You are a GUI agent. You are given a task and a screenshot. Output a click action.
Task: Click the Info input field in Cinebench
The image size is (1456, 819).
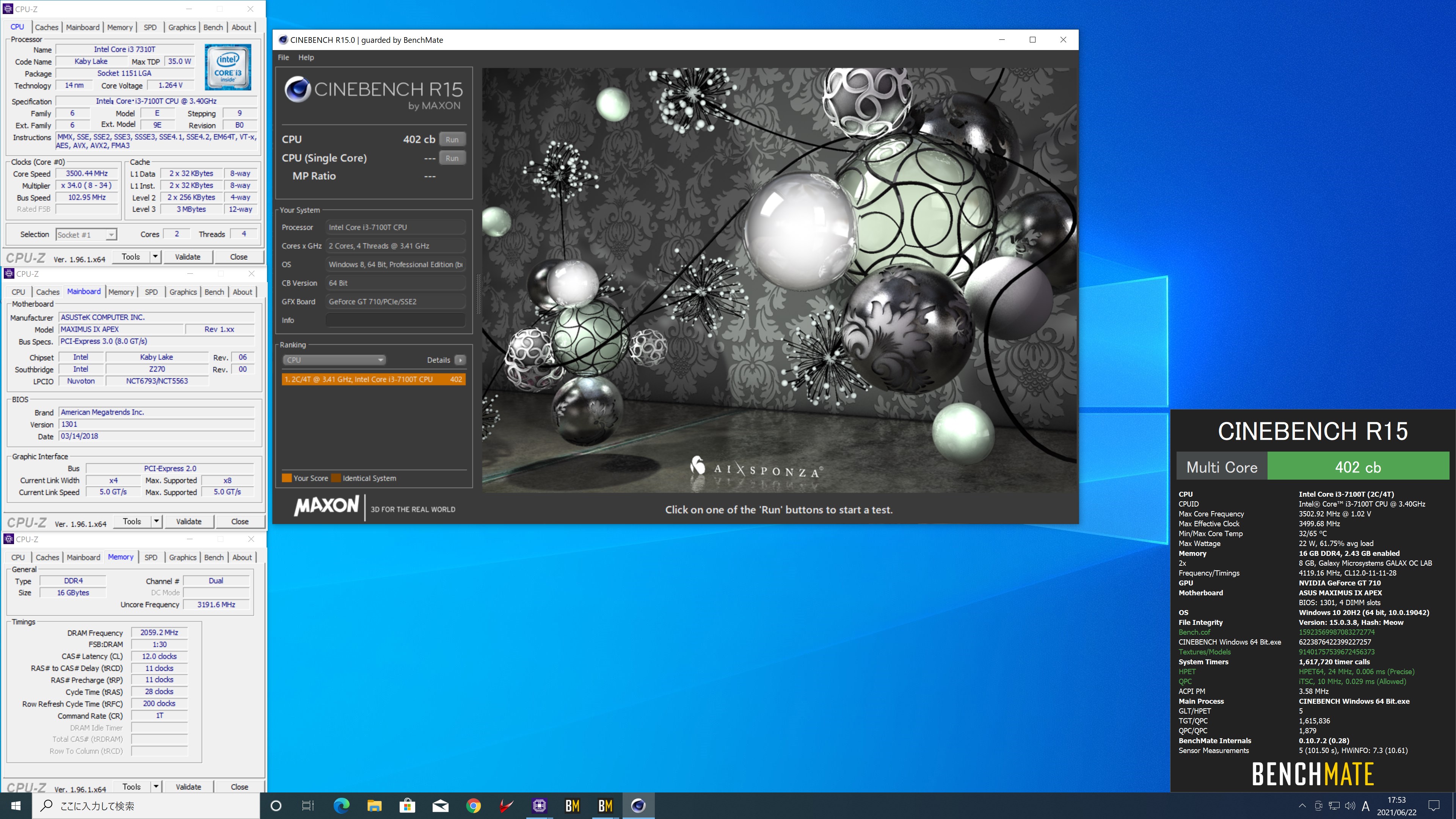pos(395,320)
